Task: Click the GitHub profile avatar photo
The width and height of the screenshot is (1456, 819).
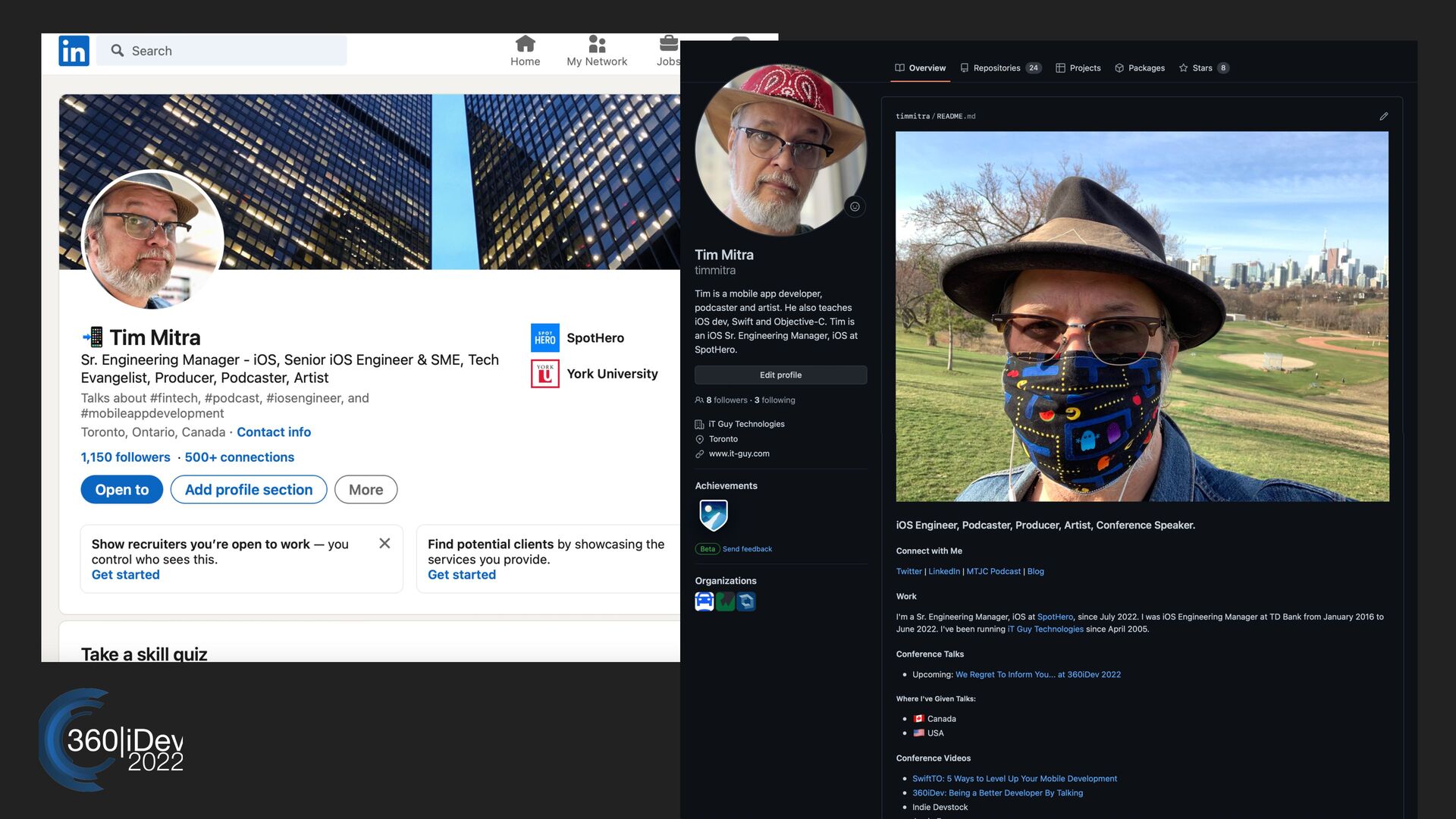Action: [x=780, y=150]
